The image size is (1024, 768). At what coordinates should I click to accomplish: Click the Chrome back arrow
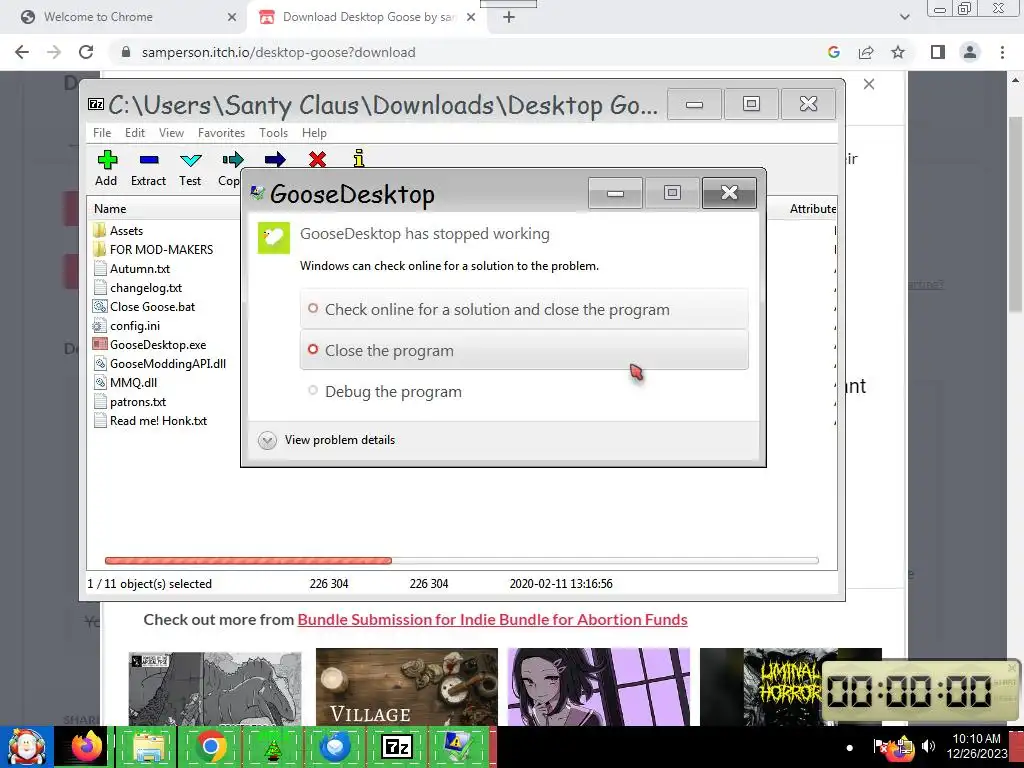[x=22, y=52]
